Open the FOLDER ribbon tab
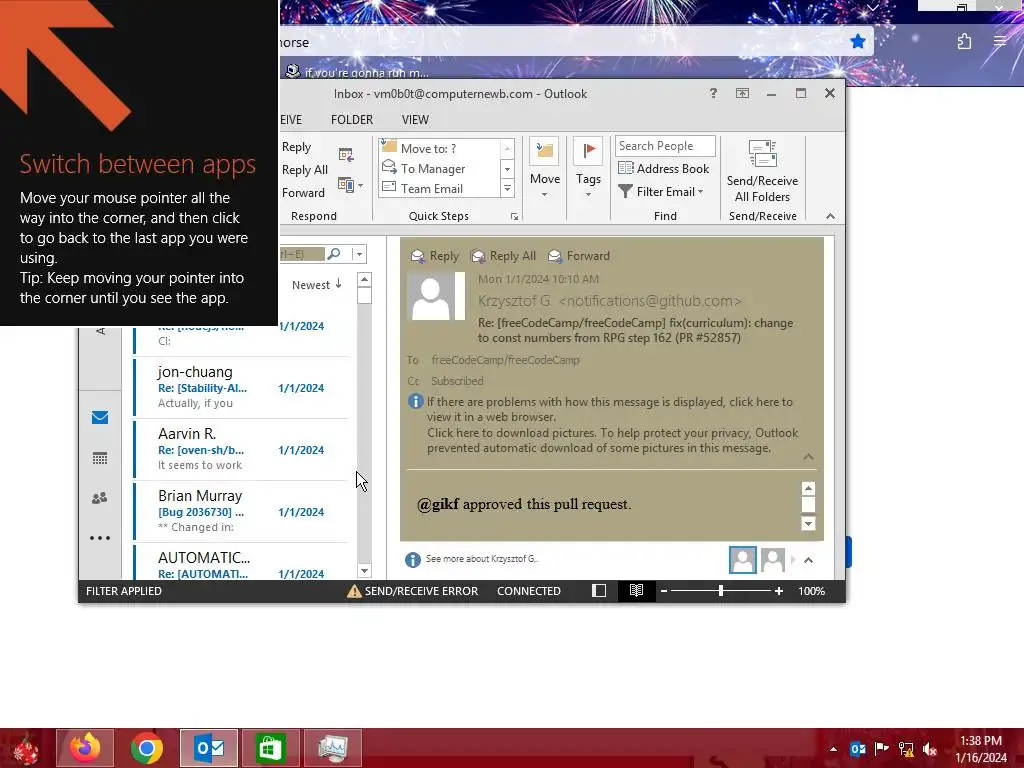This screenshot has height=768, width=1024. (x=352, y=120)
